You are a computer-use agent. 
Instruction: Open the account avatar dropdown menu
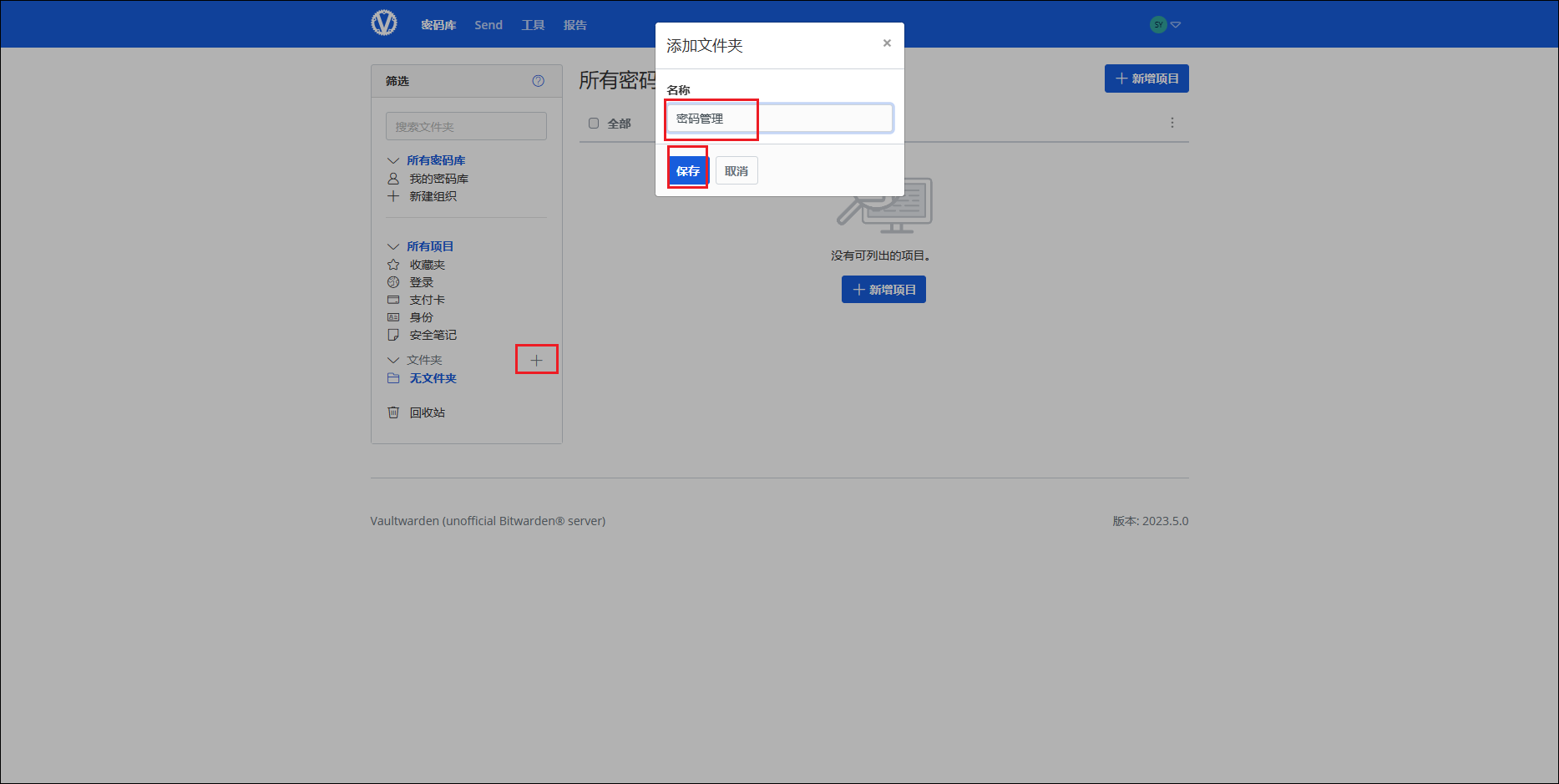(x=1165, y=25)
